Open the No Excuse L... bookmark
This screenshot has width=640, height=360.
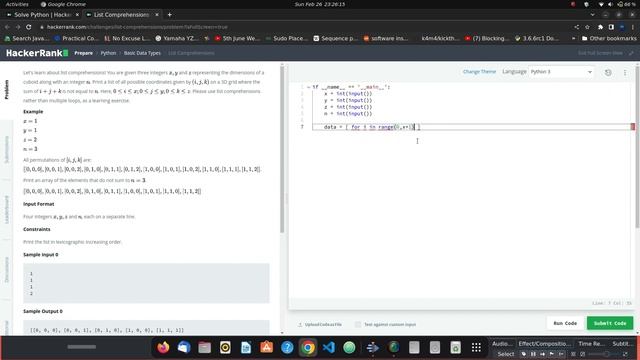click(127, 38)
